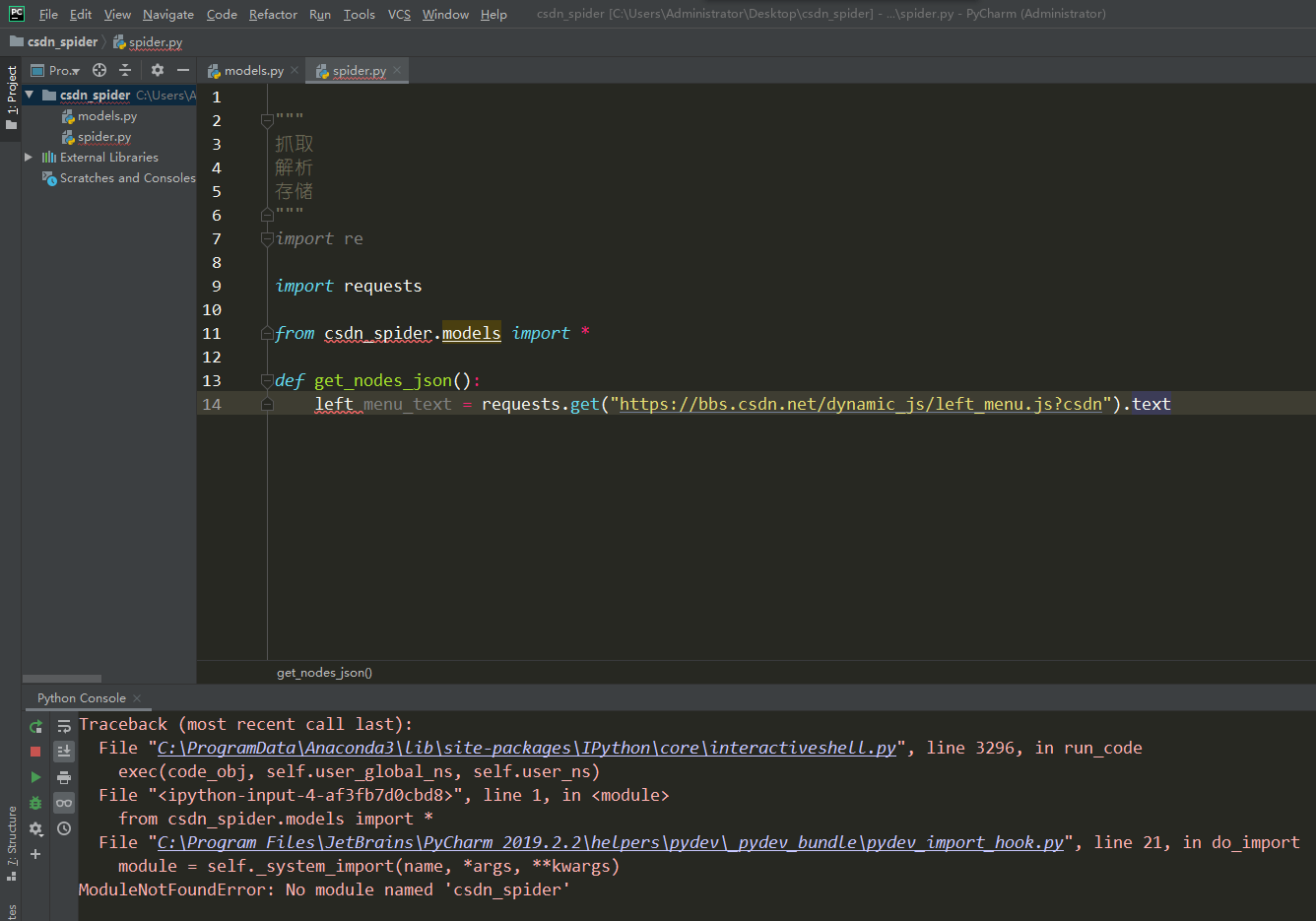Open the VCS menu
Viewport: 1316px width, 921px height.
click(399, 15)
